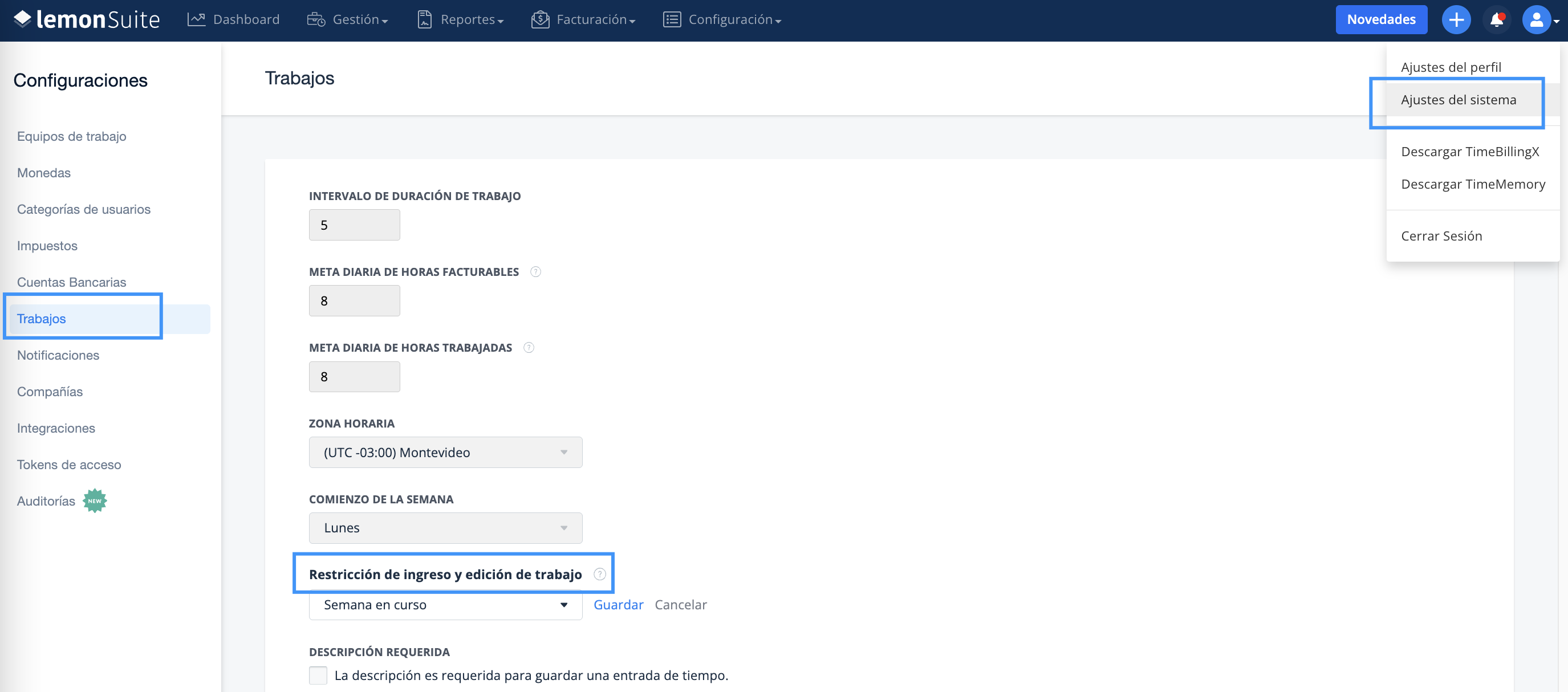Open Equipos de trabajo settings

[71, 136]
